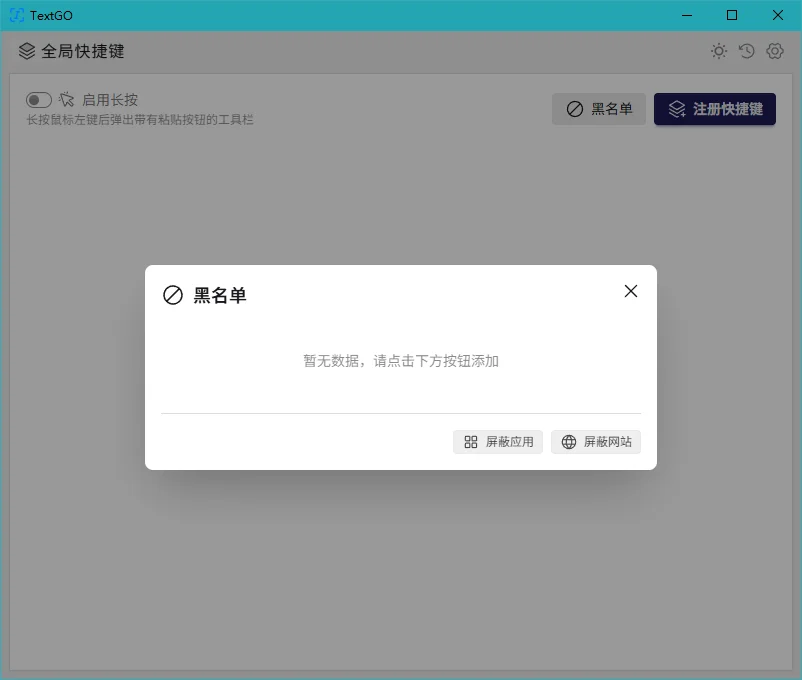
Task: Click the TextGO logo in title bar
Action: 17,15
